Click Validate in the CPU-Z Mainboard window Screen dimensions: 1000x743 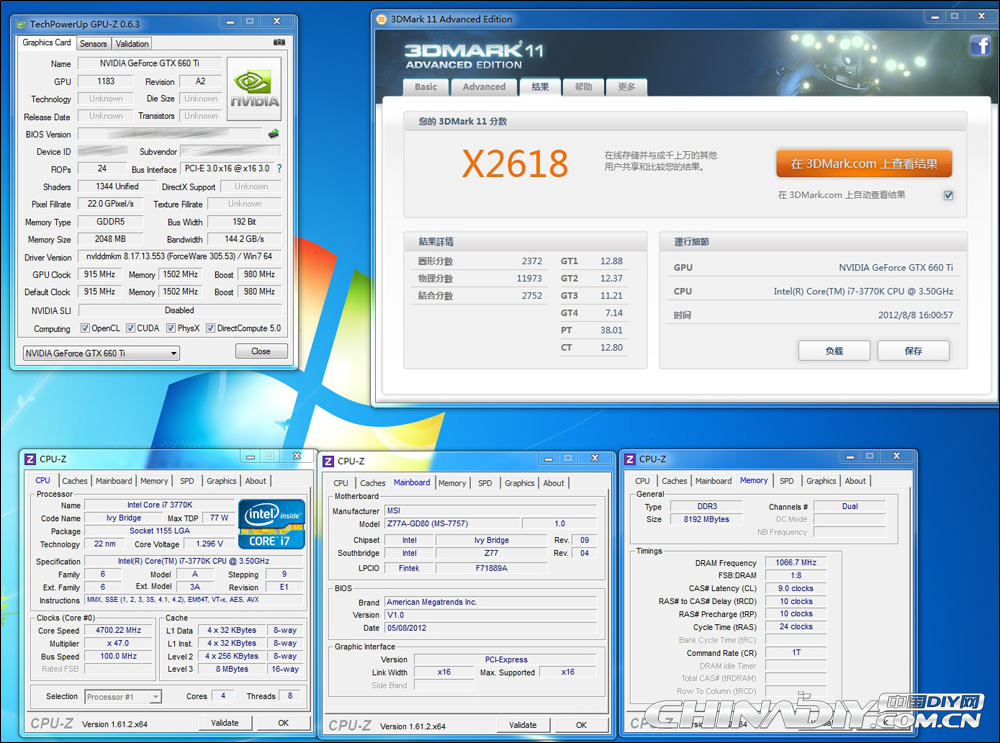523,725
